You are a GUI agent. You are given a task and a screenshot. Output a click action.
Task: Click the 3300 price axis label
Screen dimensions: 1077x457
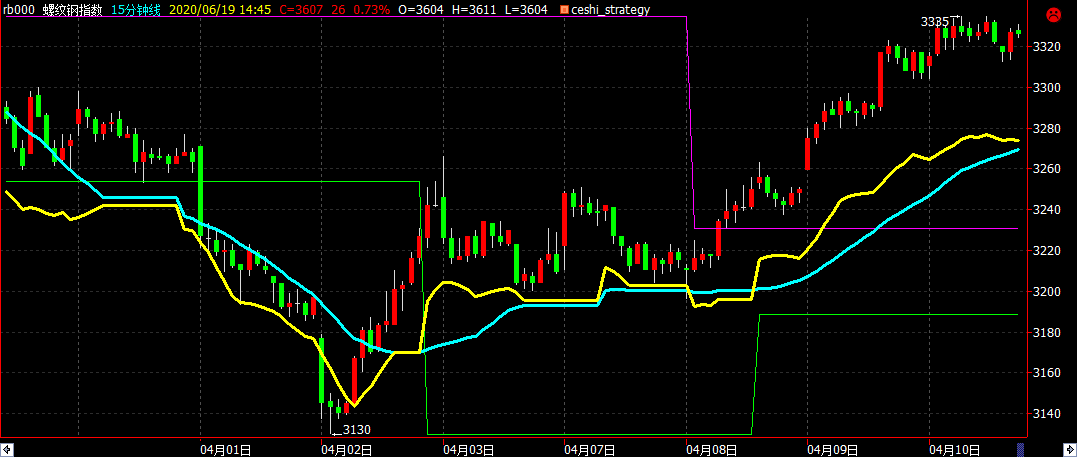1046,88
